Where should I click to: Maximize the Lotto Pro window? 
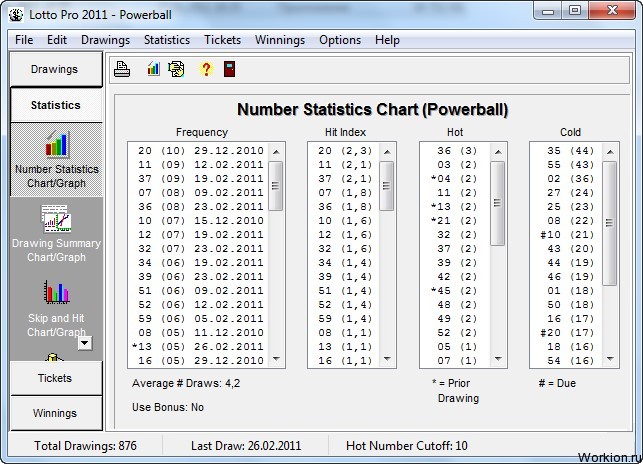tap(575, 11)
